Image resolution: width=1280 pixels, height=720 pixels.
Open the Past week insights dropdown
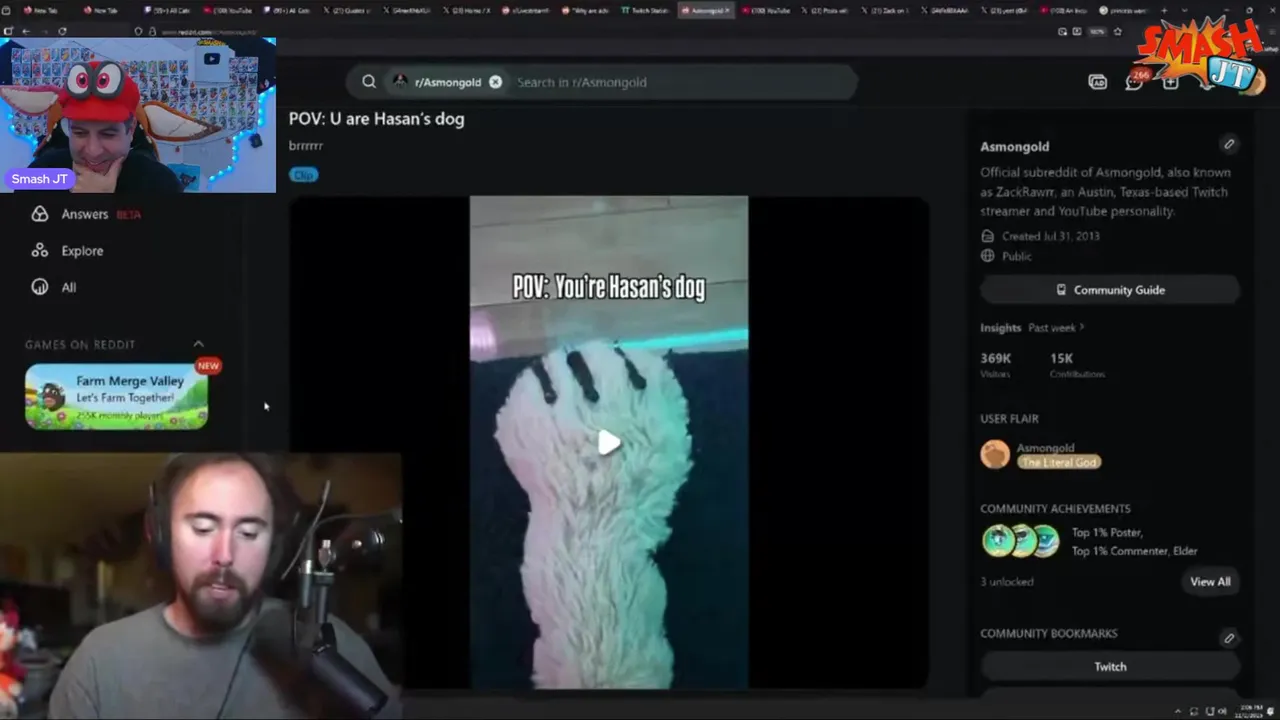(x=1056, y=327)
